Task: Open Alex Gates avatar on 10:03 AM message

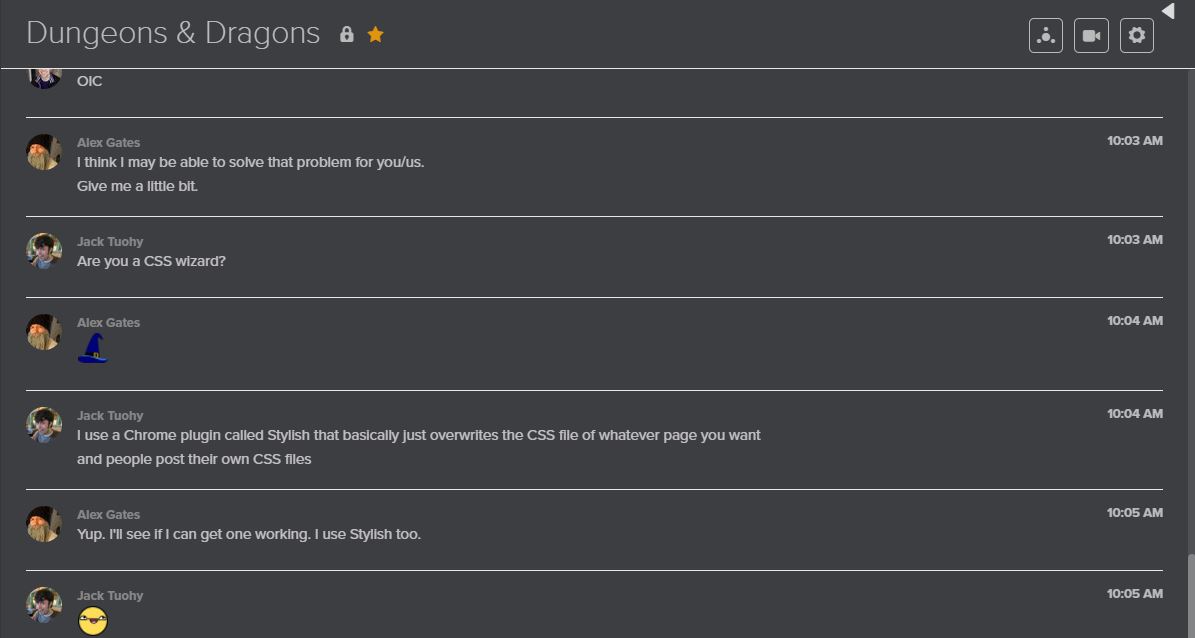Action: pyautogui.click(x=44, y=152)
